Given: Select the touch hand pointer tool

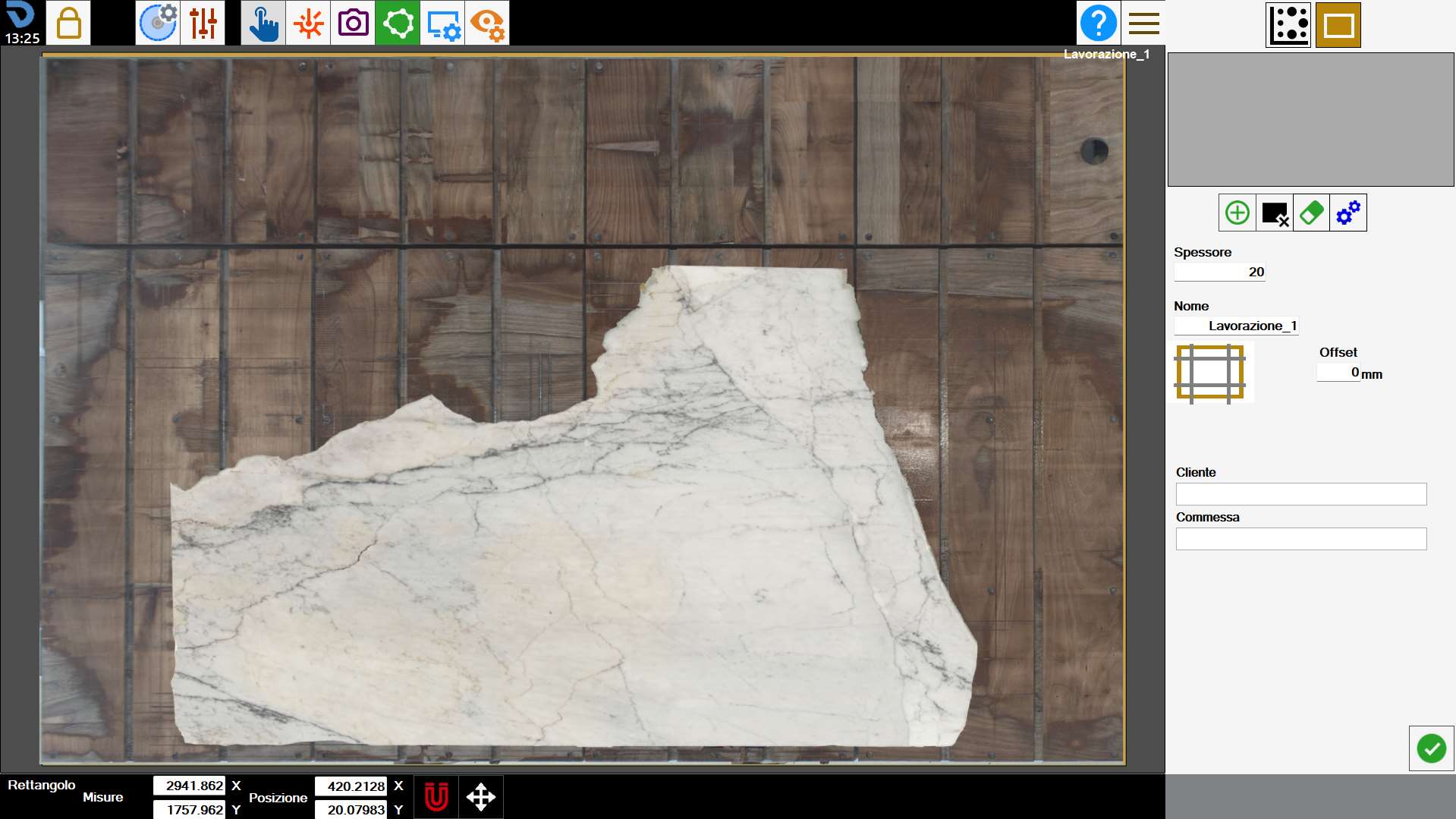Looking at the screenshot, I should pos(263,23).
